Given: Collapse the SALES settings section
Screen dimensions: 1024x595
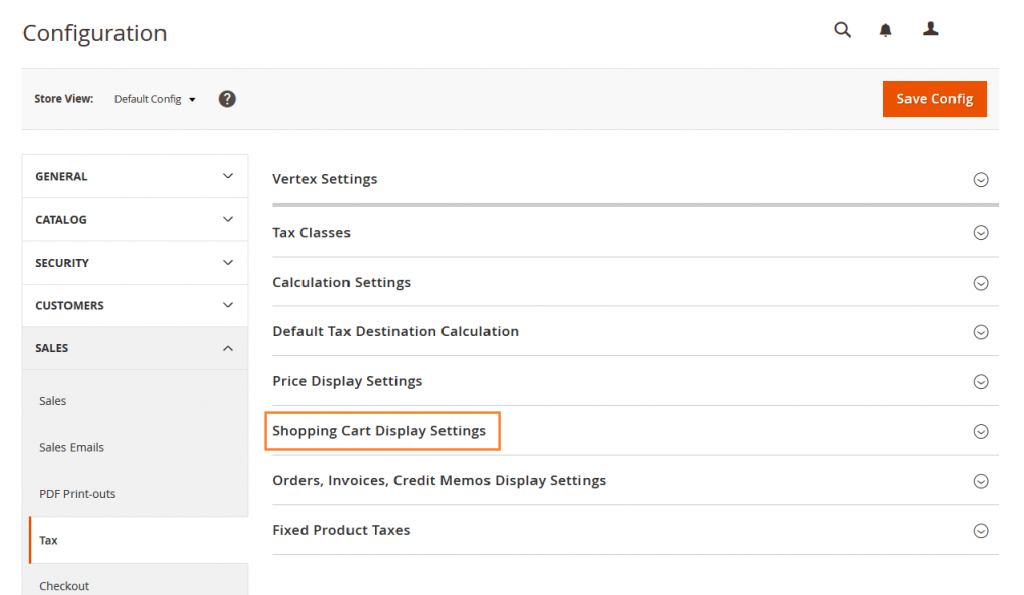Looking at the screenshot, I should click(x=134, y=348).
